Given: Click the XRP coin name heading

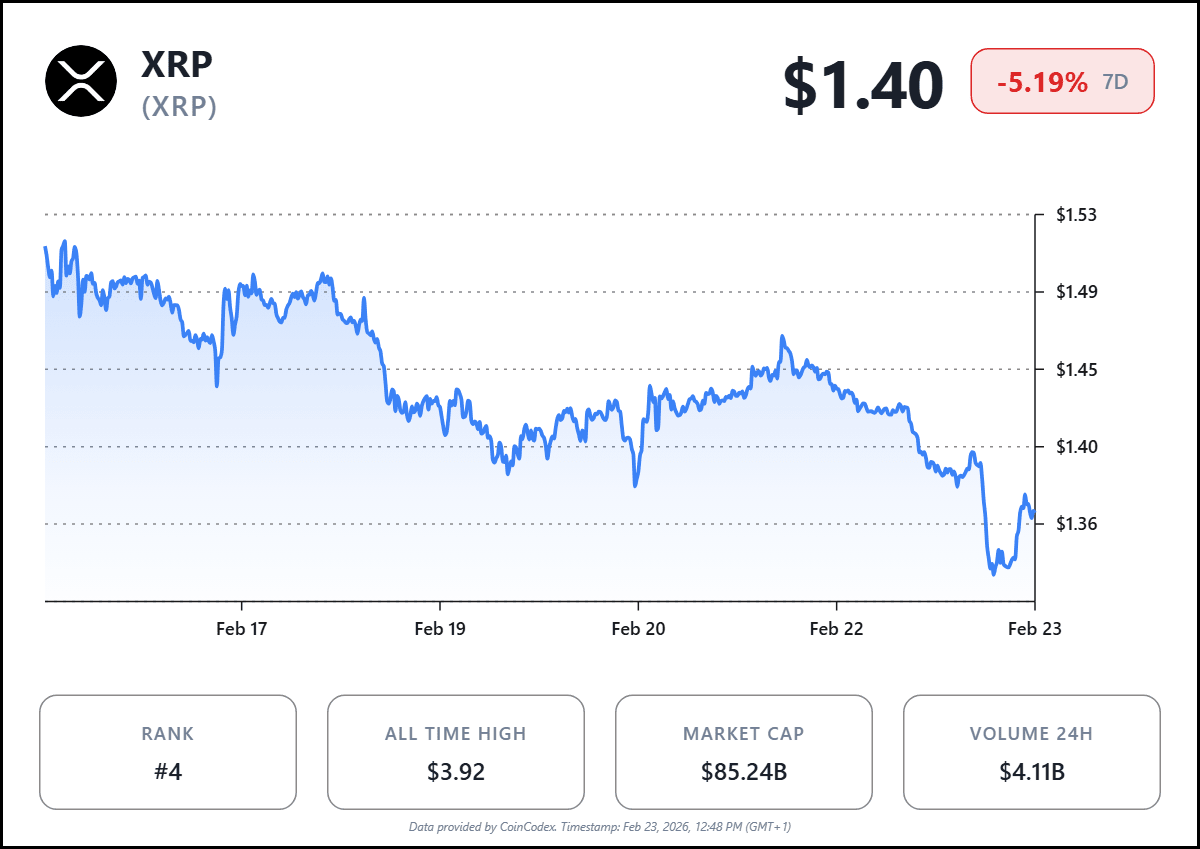Looking at the screenshot, I should pos(177,64).
